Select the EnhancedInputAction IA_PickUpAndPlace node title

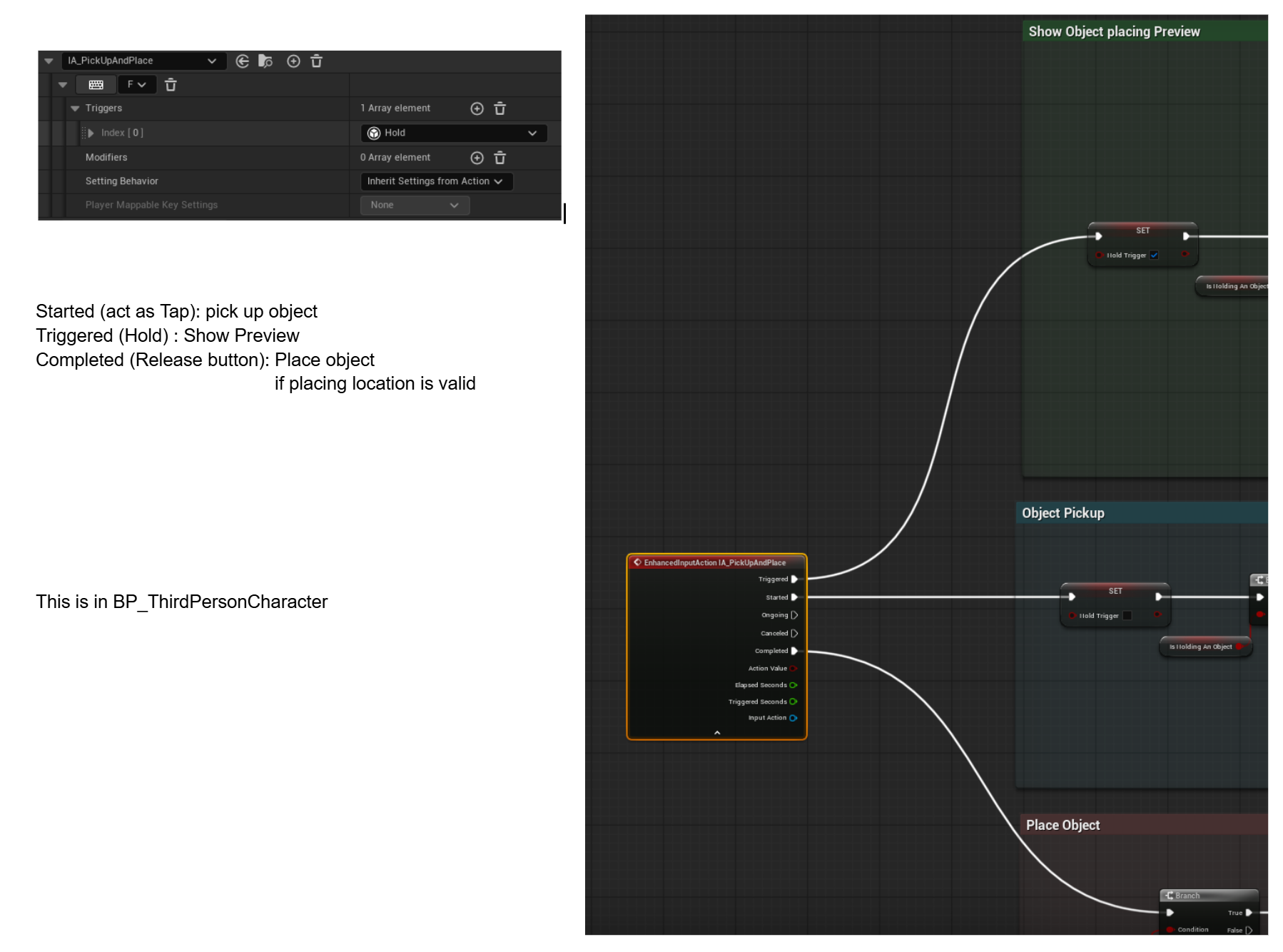click(x=715, y=562)
